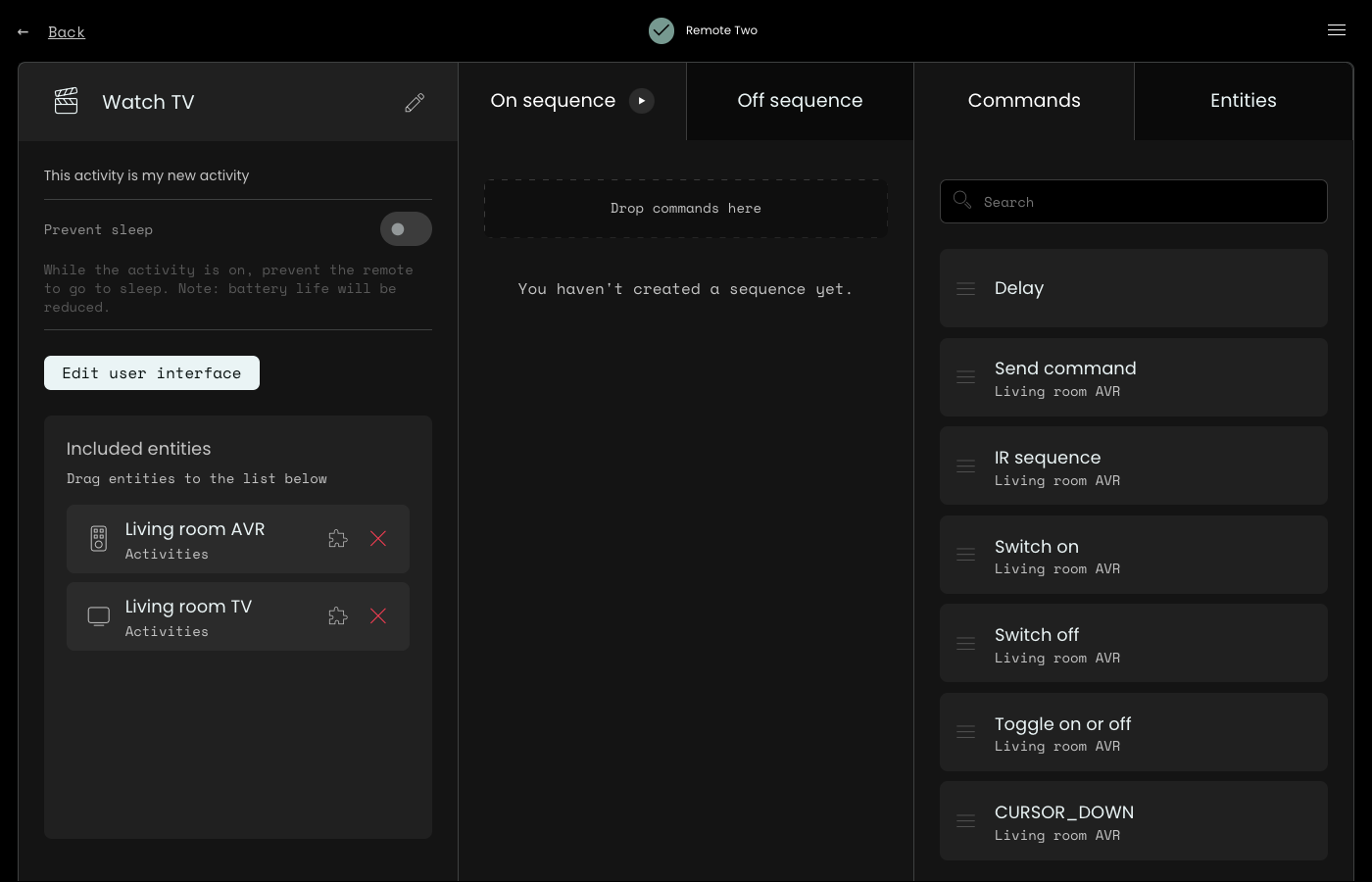
Task: Select the On sequence tab
Action: (x=572, y=101)
